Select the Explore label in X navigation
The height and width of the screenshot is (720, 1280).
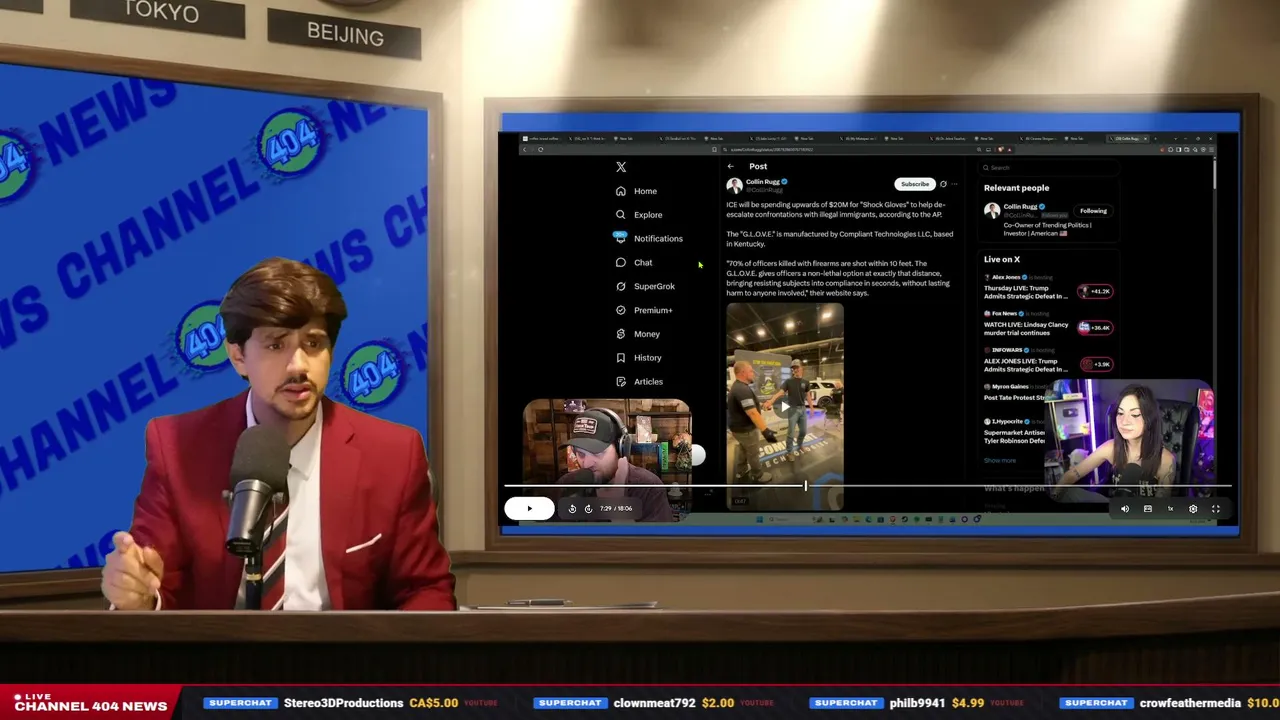pos(648,215)
